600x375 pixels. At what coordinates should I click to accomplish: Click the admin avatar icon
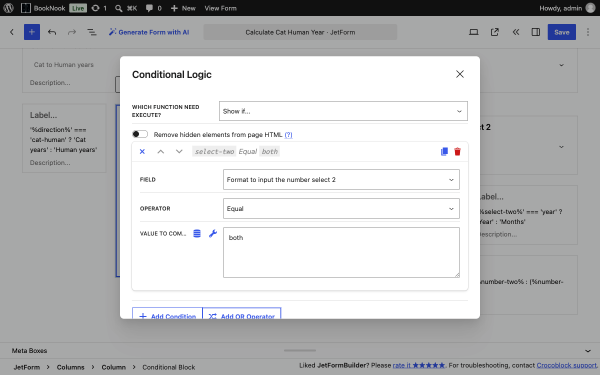pyautogui.click(x=591, y=8)
